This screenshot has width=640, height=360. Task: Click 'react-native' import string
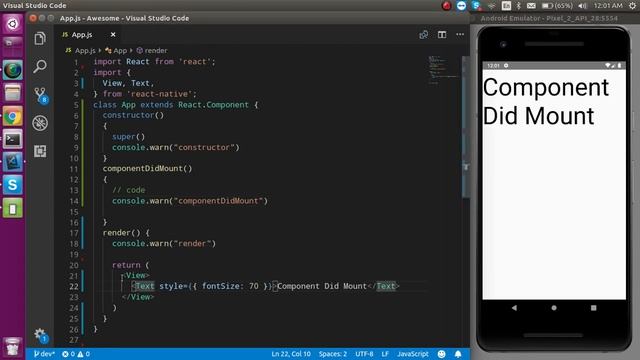(159, 94)
